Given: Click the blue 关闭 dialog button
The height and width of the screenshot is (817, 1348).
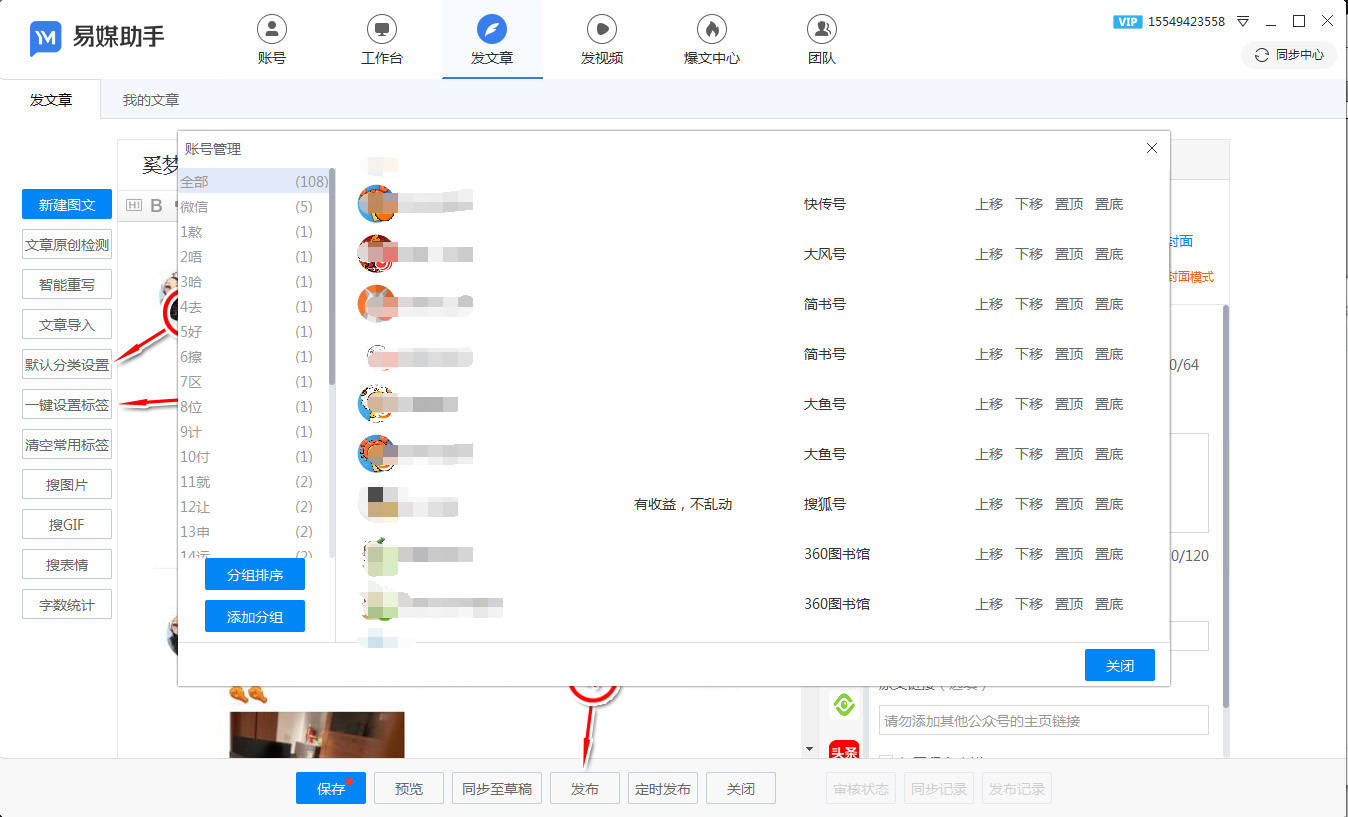Looking at the screenshot, I should (1120, 665).
